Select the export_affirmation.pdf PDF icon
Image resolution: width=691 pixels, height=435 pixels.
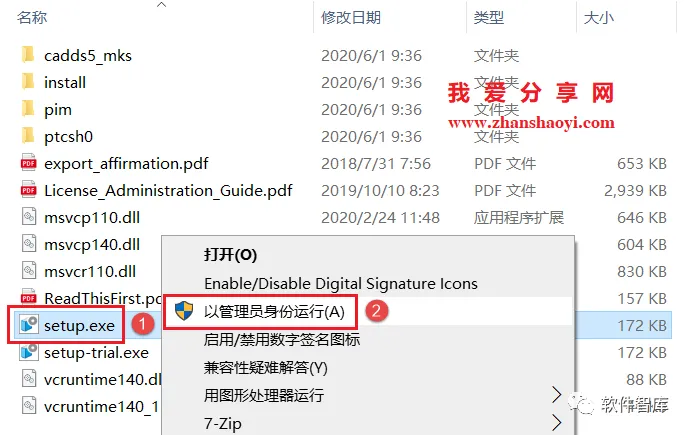click(x=29, y=163)
